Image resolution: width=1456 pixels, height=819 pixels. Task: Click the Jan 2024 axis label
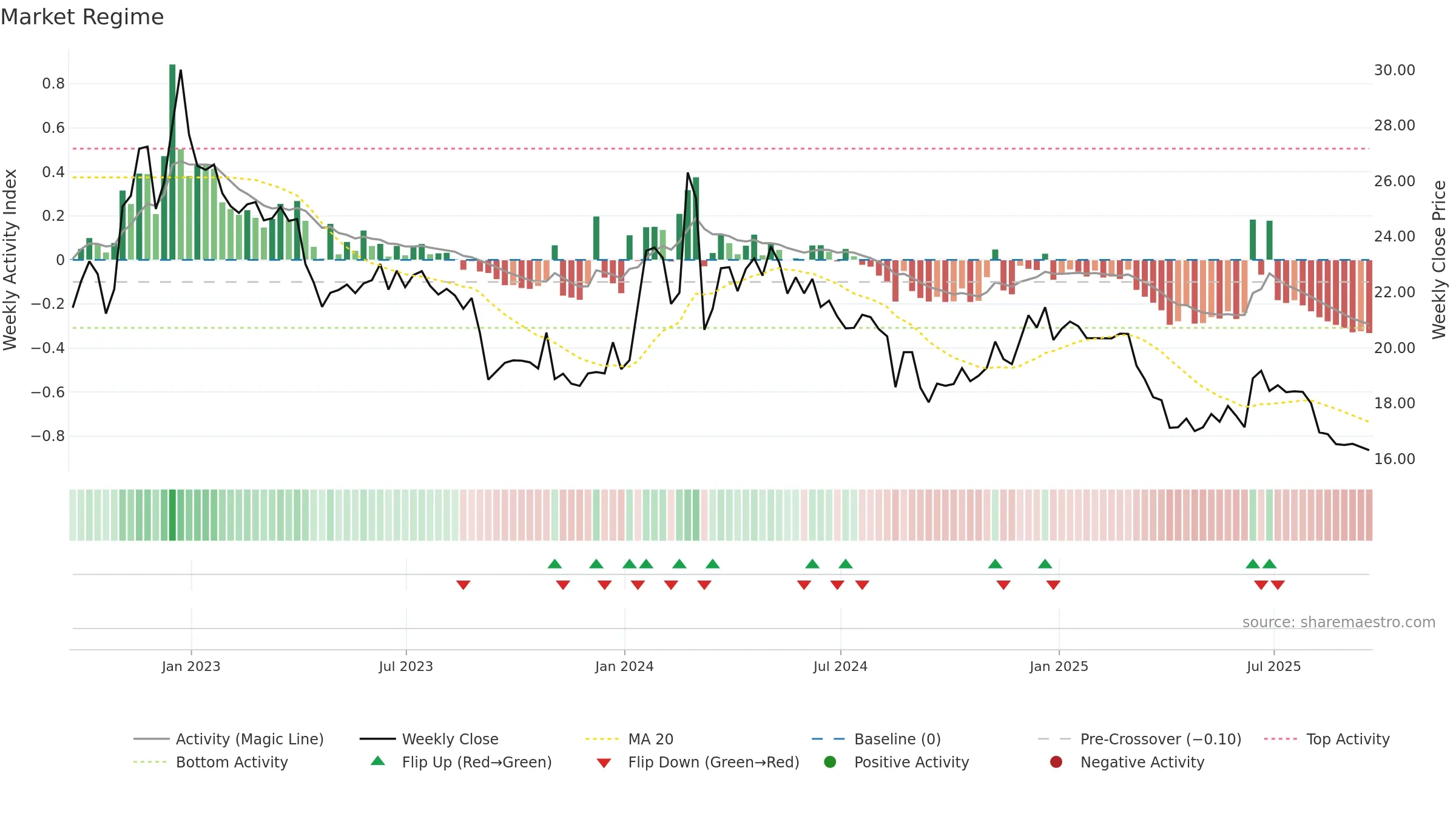coord(624,666)
